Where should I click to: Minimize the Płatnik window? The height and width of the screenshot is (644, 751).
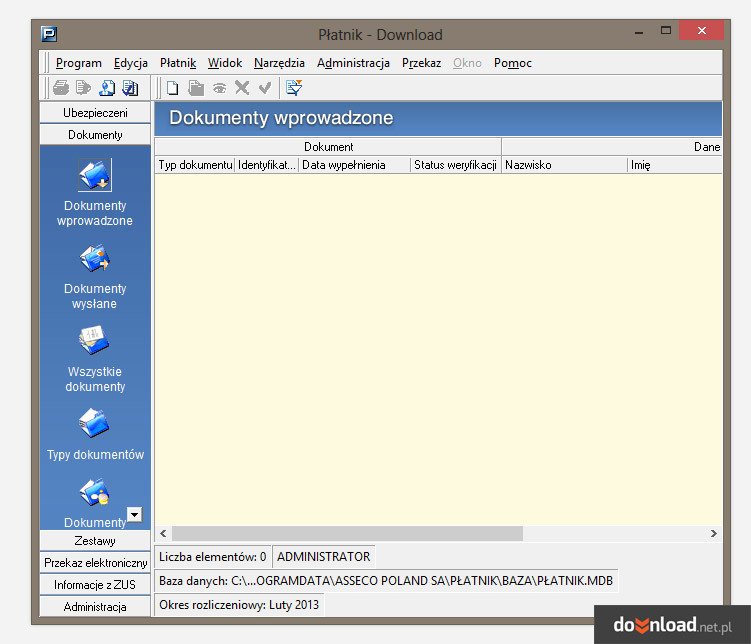pyautogui.click(x=639, y=32)
